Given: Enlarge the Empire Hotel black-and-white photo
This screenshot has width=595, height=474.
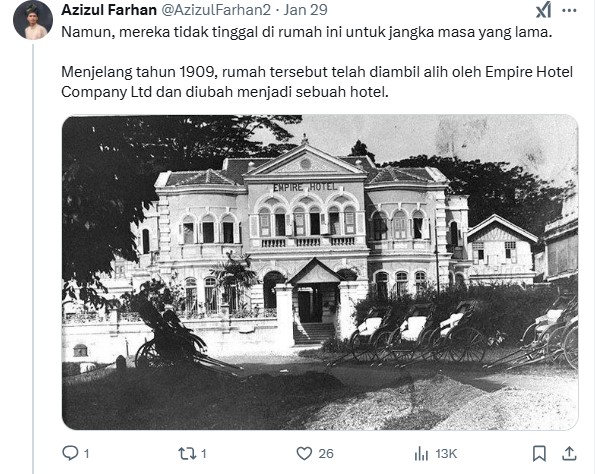Looking at the screenshot, I should (320, 272).
